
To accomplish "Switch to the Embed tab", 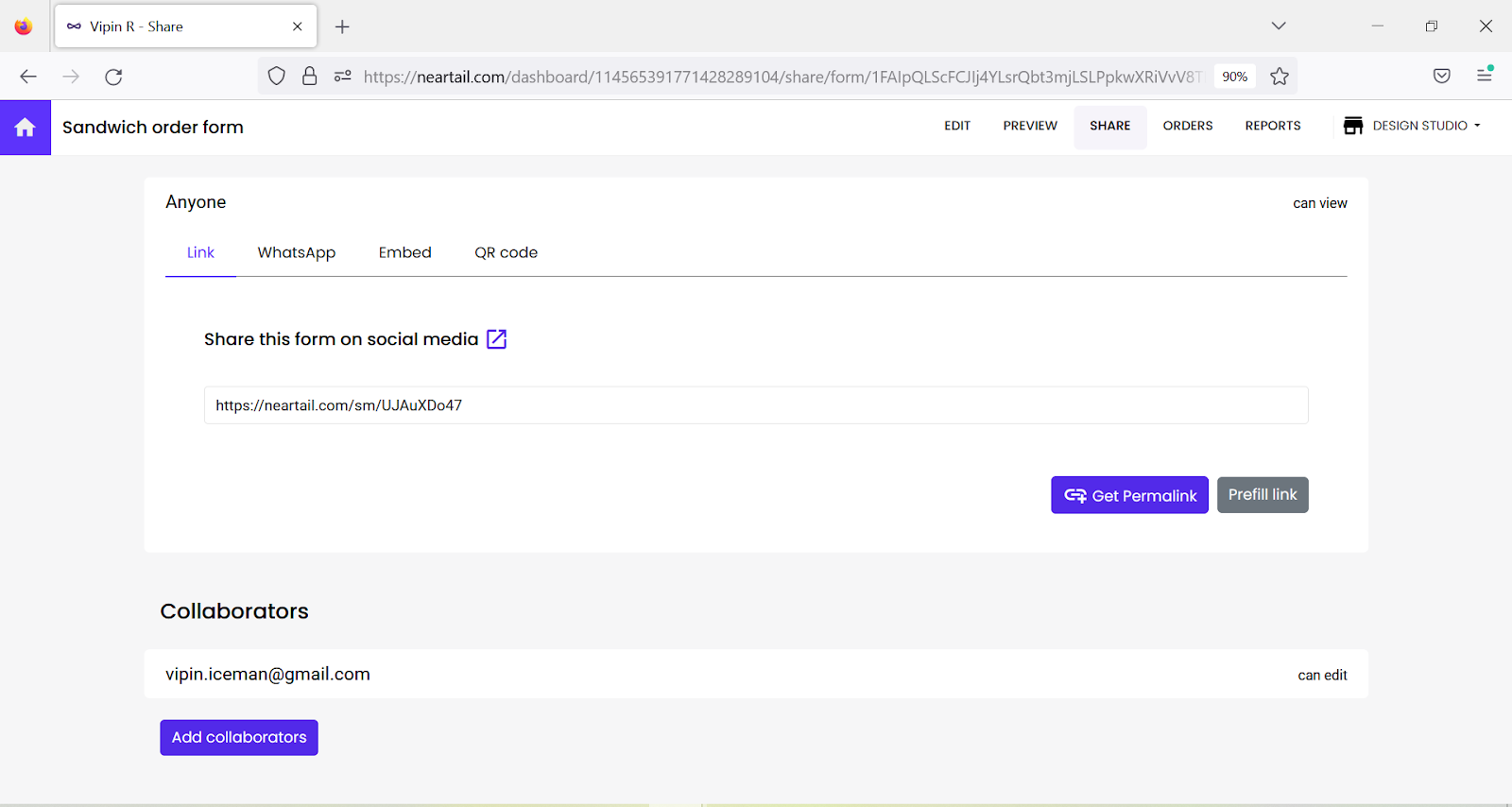I will tap(405, 253).
